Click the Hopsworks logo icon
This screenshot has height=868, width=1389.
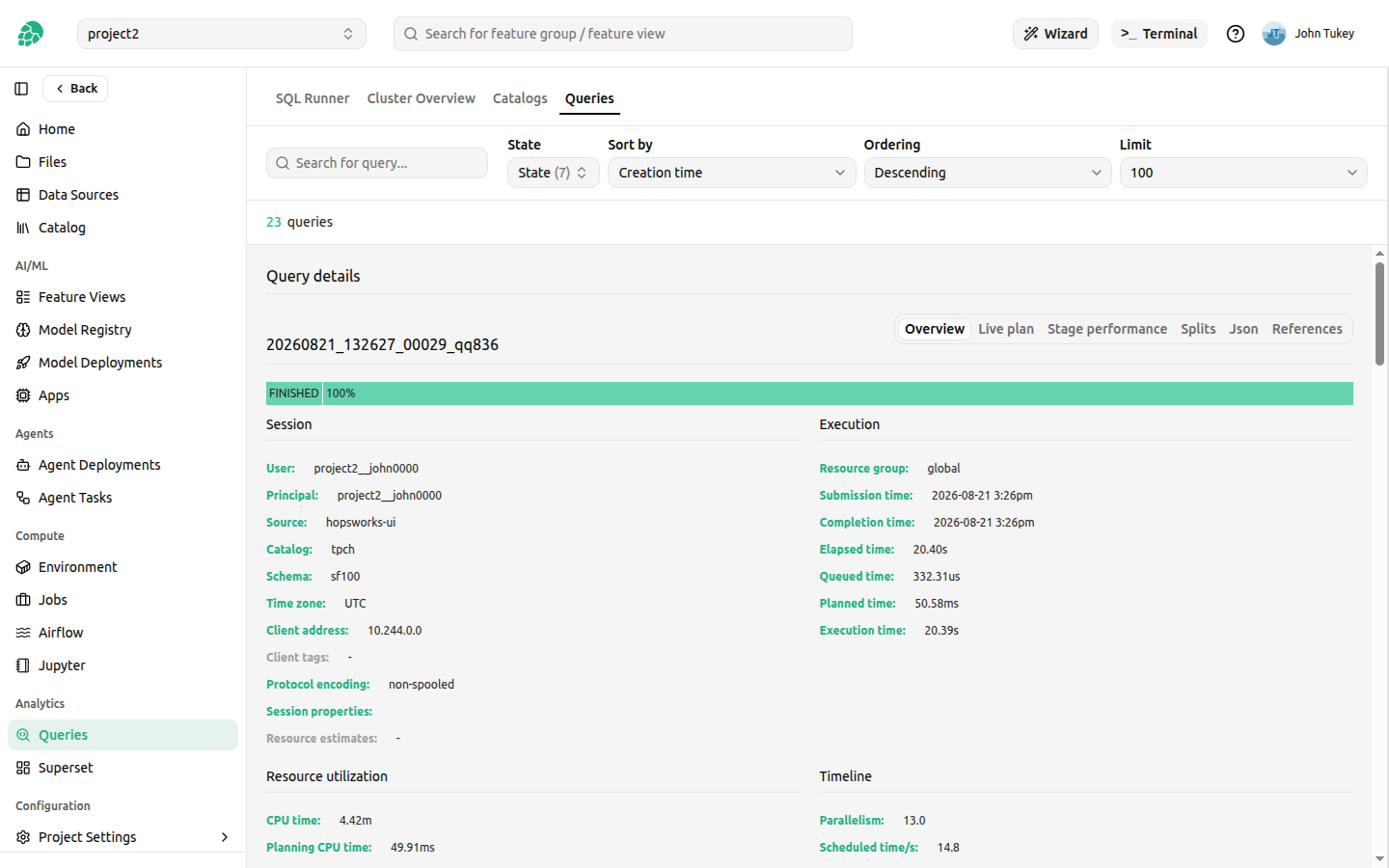(x=30, y=34)
